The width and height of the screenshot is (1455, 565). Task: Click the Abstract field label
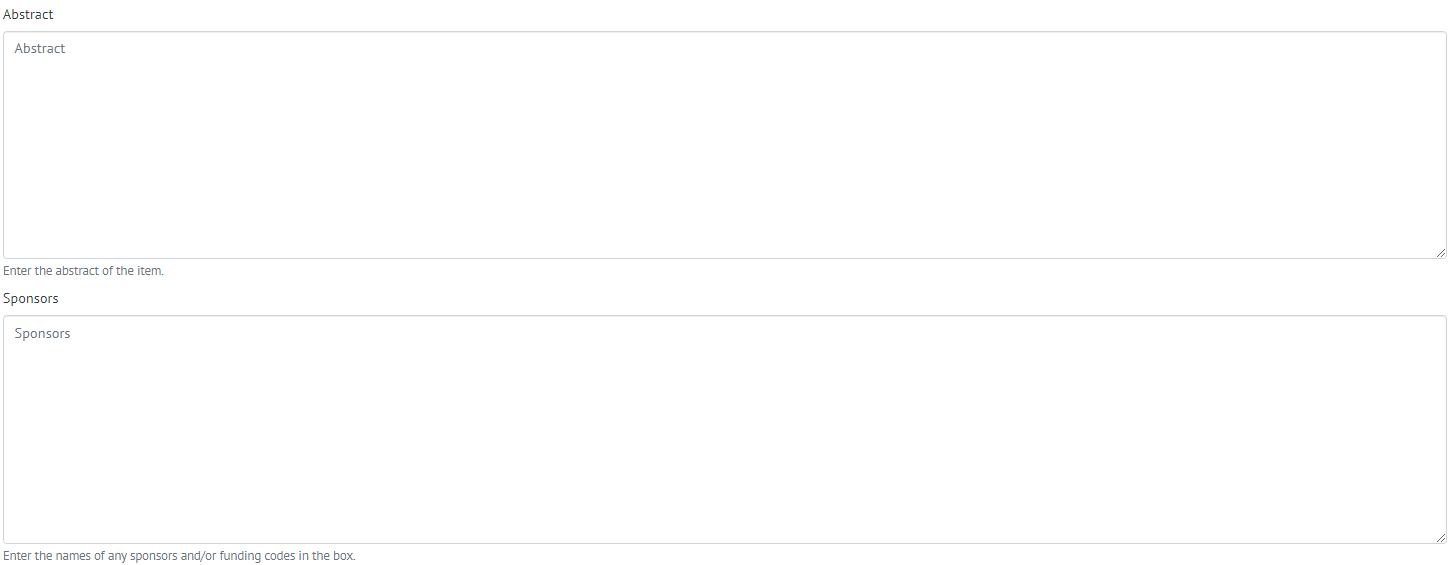pos(28,15)
